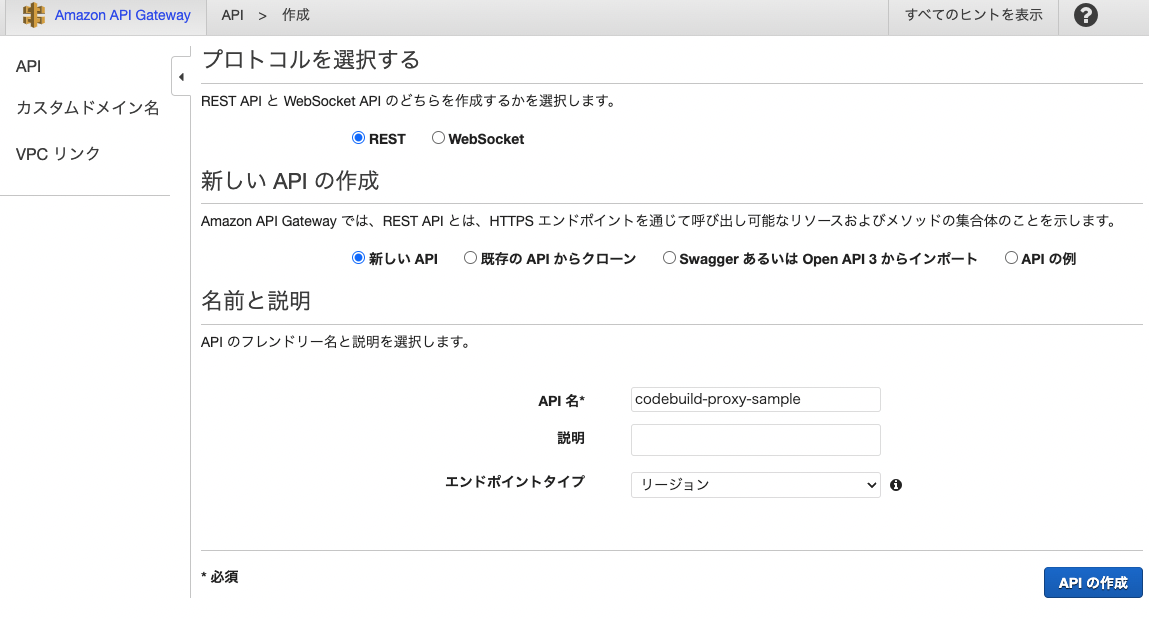Select the API の例 option

(x=1011, y=258)
